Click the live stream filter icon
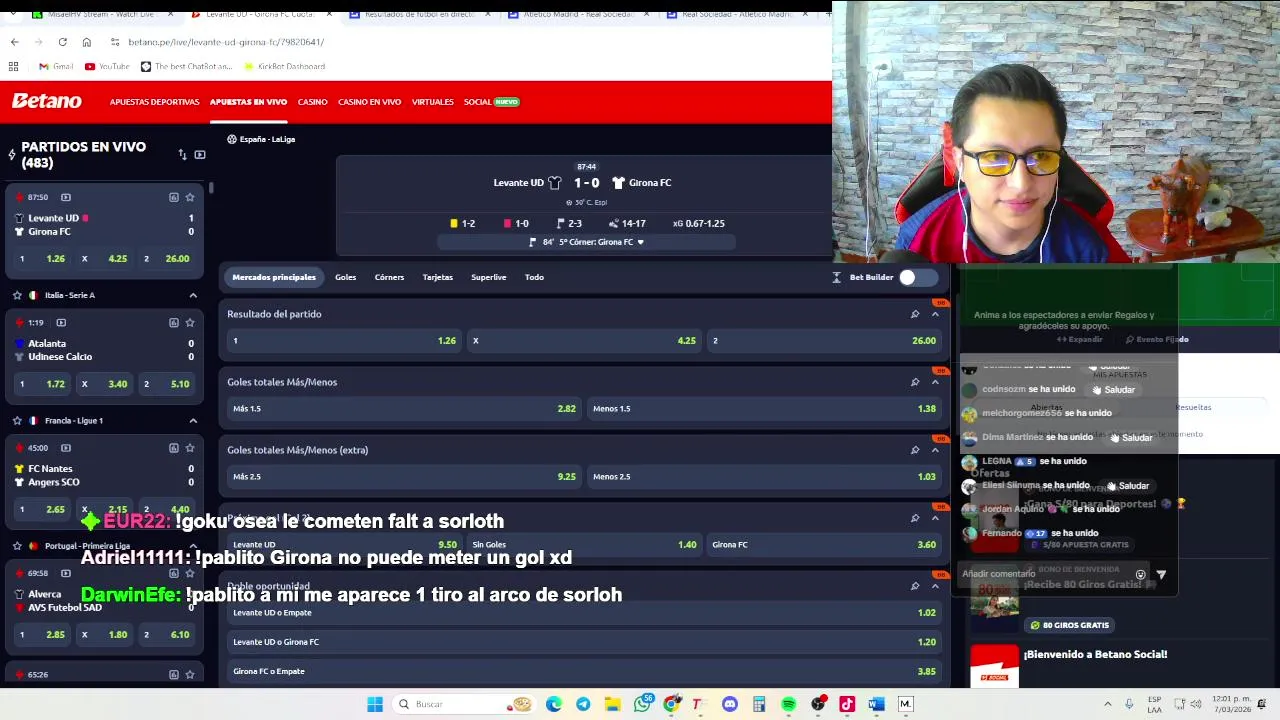The width and height of the screenshot is (1280, 720). point(200,155)
